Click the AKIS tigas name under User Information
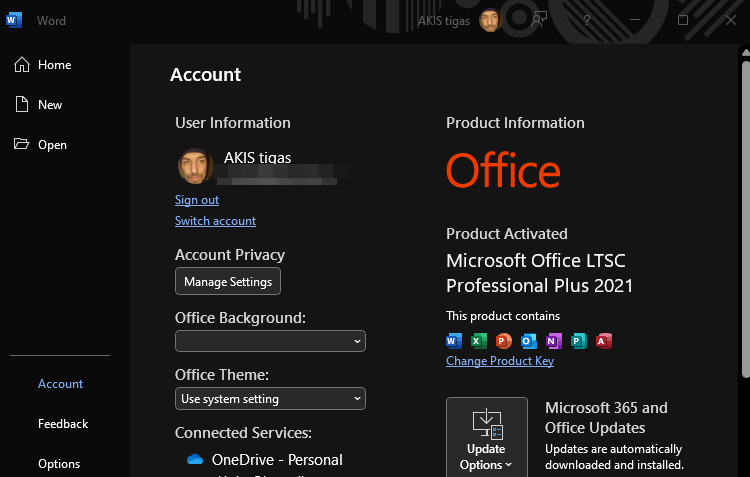 (x=257, y=157)
